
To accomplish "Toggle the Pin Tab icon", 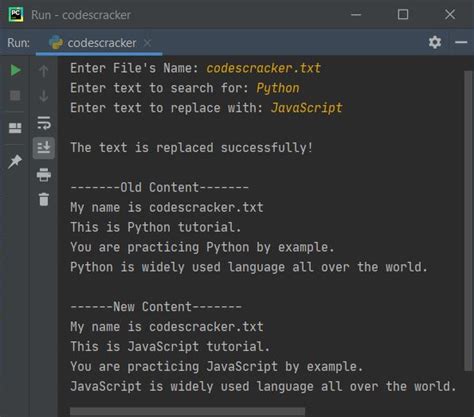I will coord(15,162).
